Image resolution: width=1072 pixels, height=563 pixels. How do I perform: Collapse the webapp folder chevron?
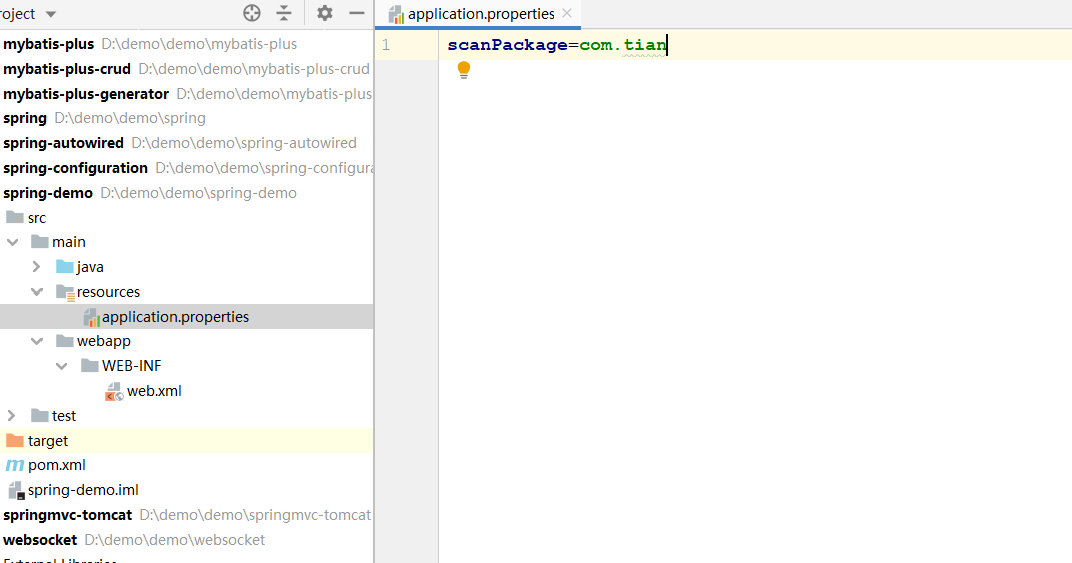click(37, 341)
